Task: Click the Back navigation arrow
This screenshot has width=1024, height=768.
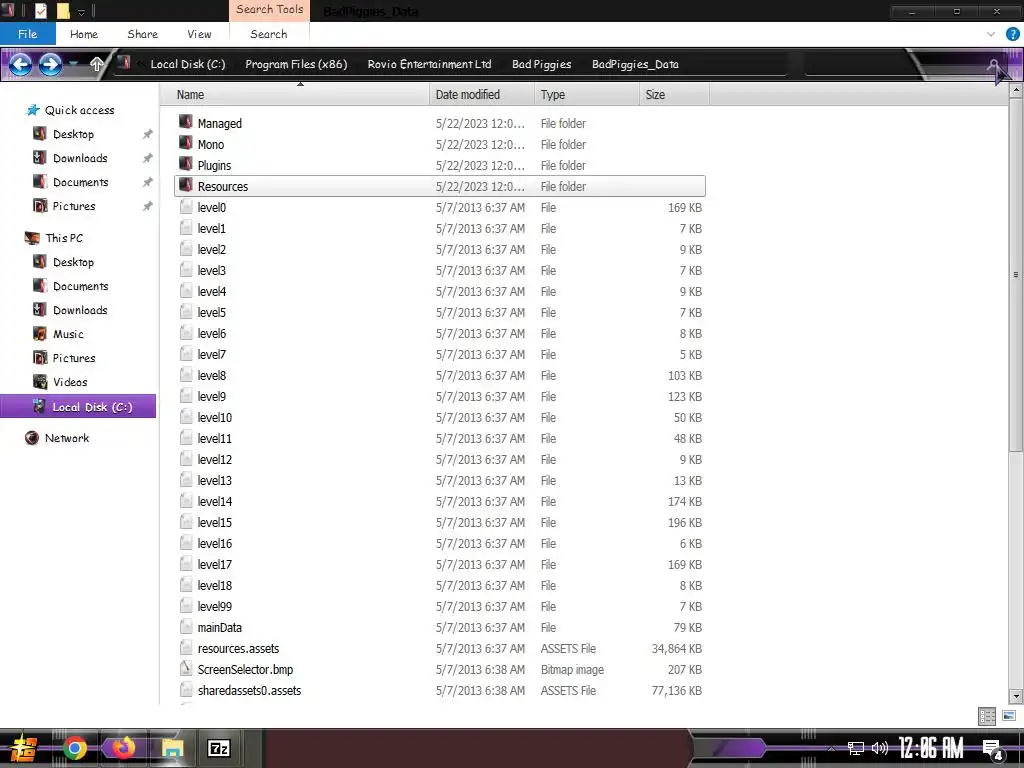Action: point(20,64)
